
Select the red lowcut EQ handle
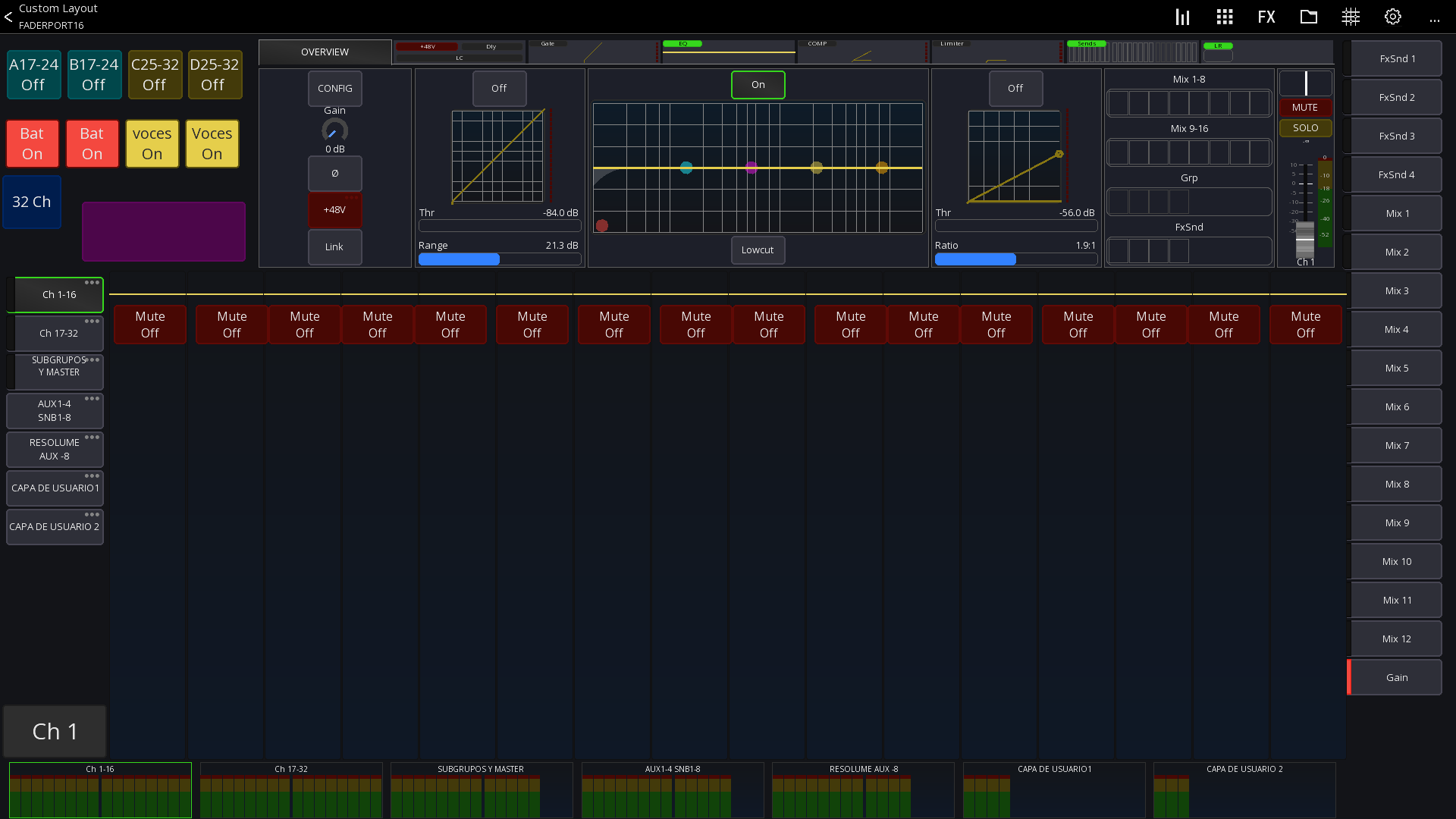click(x=602, y=225)
